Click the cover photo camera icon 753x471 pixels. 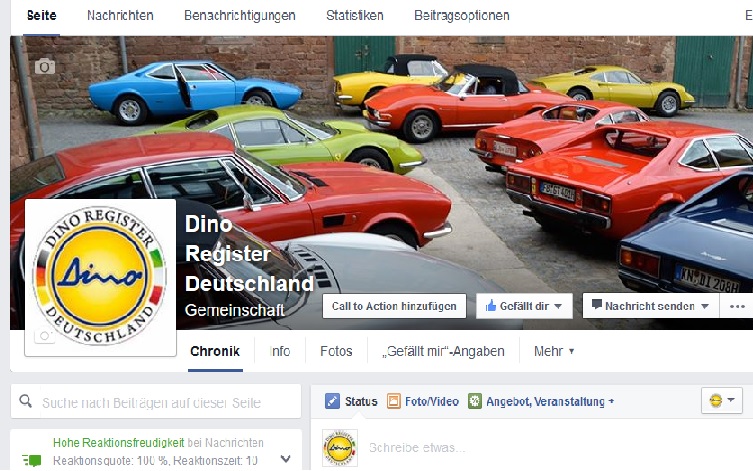(x=45, y=66)
